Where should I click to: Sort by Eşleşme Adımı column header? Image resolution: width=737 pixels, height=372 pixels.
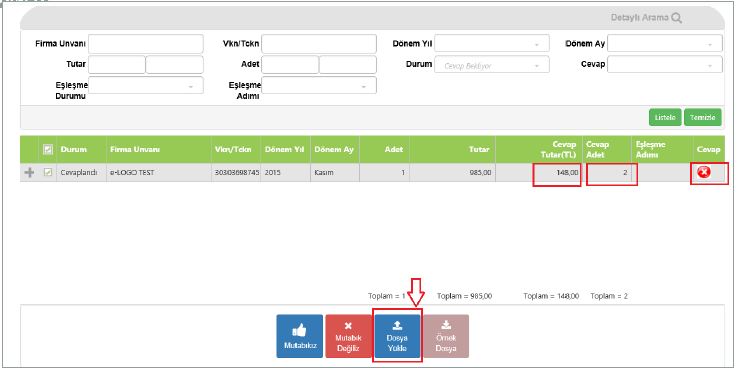tap(662, 150)
